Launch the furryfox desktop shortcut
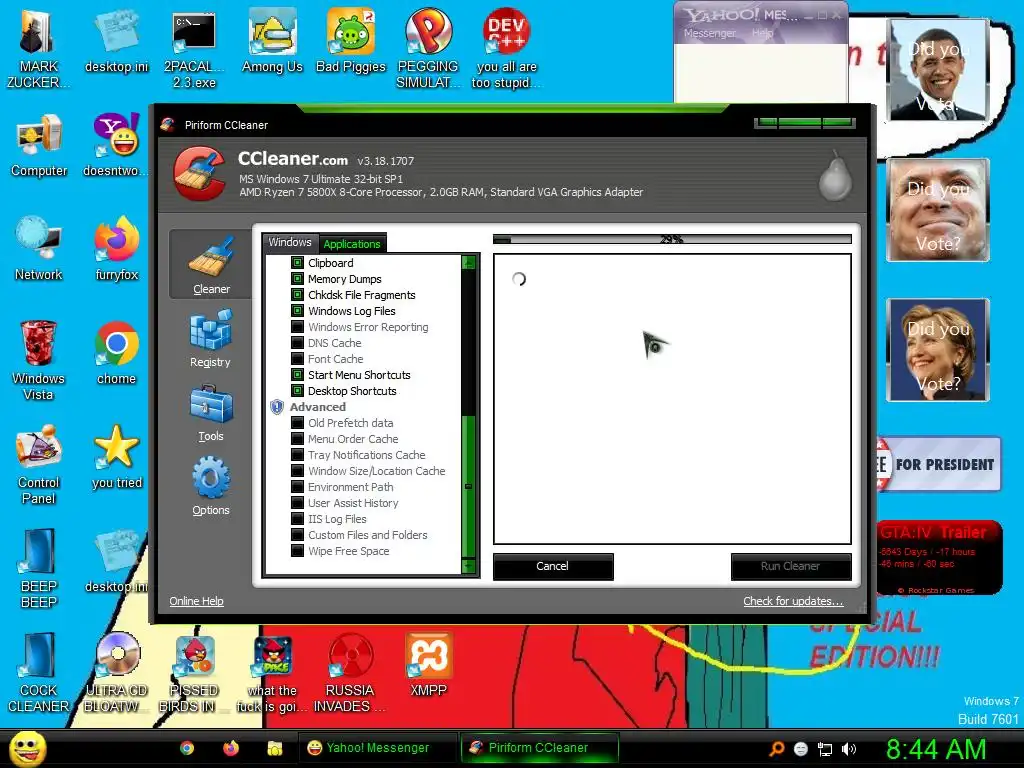1024x768 pixels. [116, 249]
